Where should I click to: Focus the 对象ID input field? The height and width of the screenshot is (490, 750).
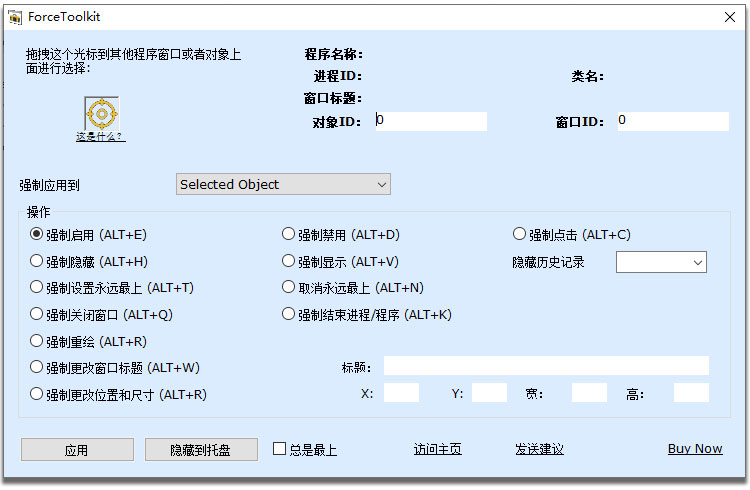(x=431, y=121)
